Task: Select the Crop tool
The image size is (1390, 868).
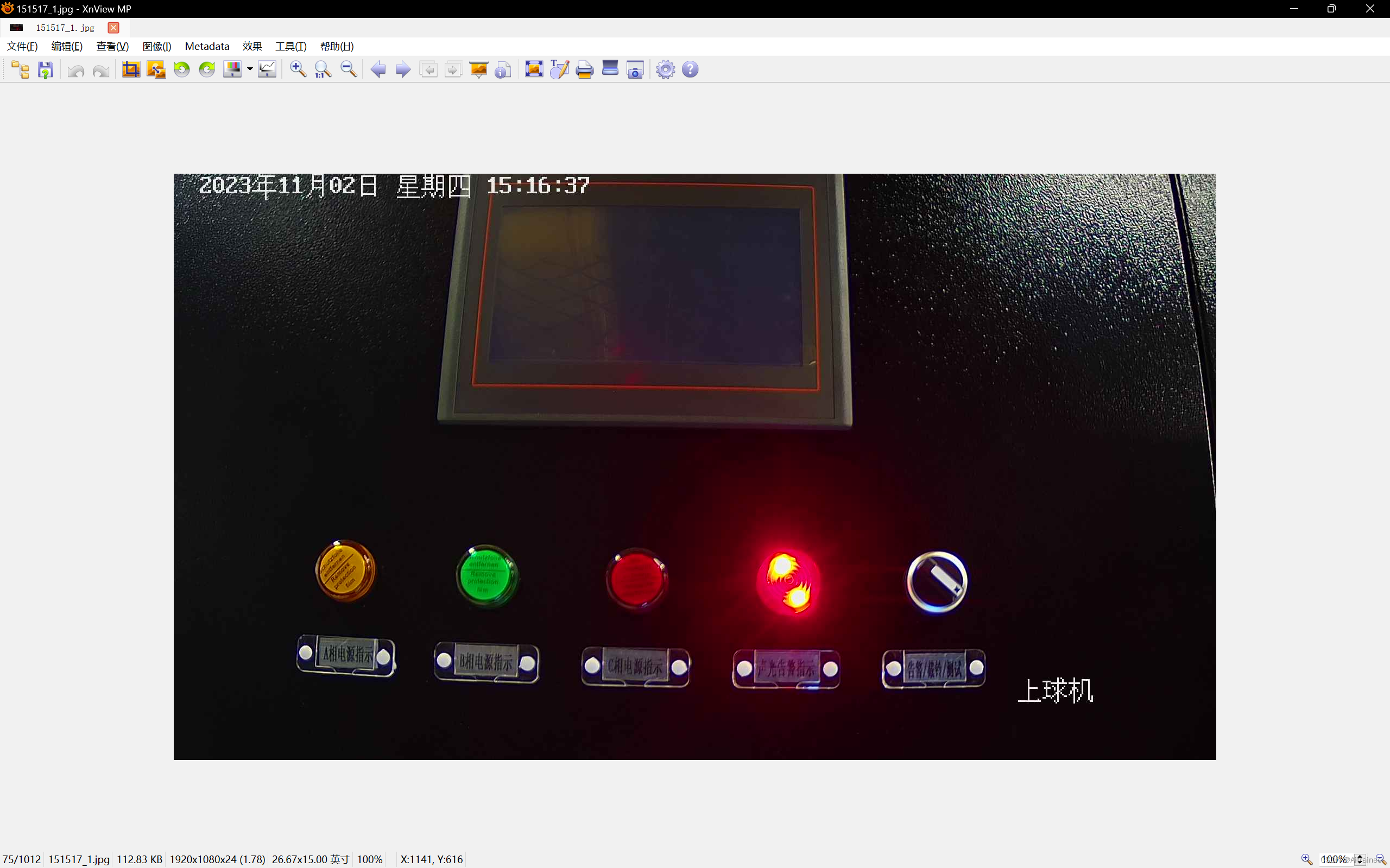Action: (x=131, y=69)
